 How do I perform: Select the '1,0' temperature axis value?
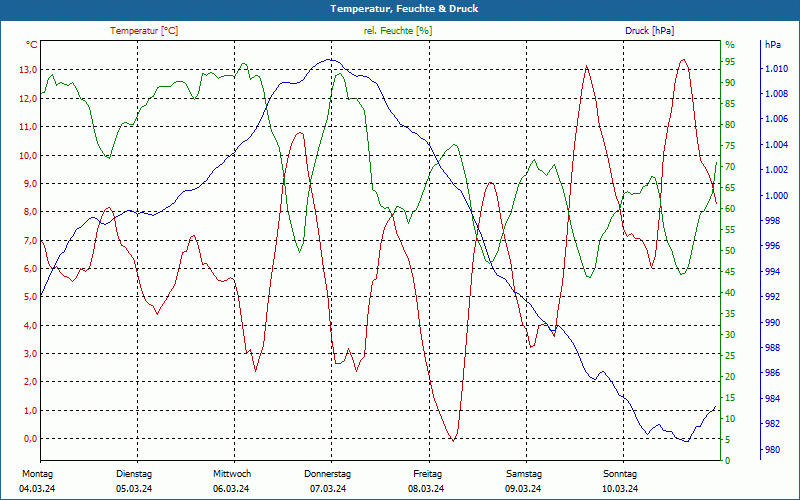click(x=30, y=410)
